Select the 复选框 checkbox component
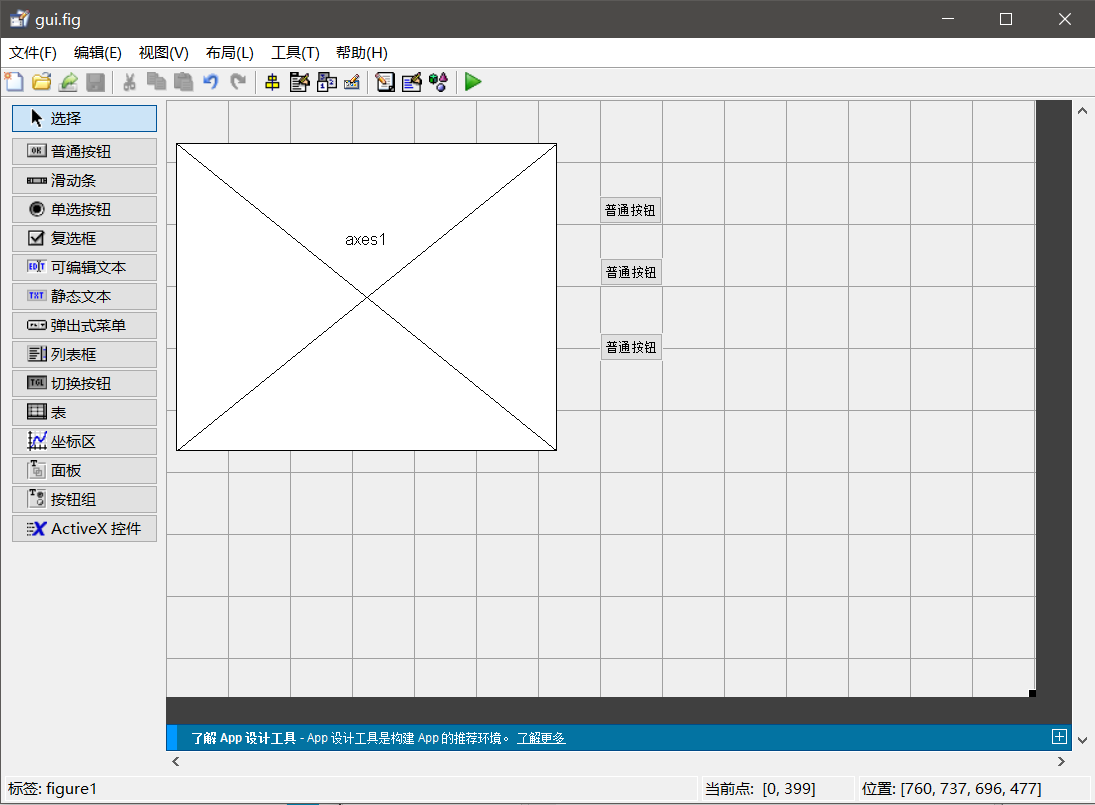 point(84,238)
